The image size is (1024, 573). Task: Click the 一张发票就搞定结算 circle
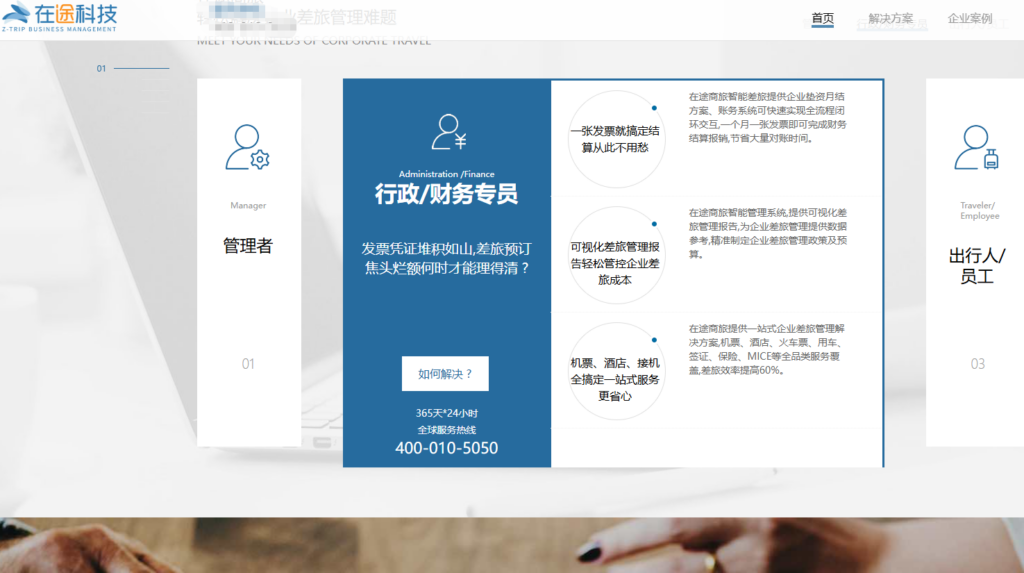(x=615, y=139)
